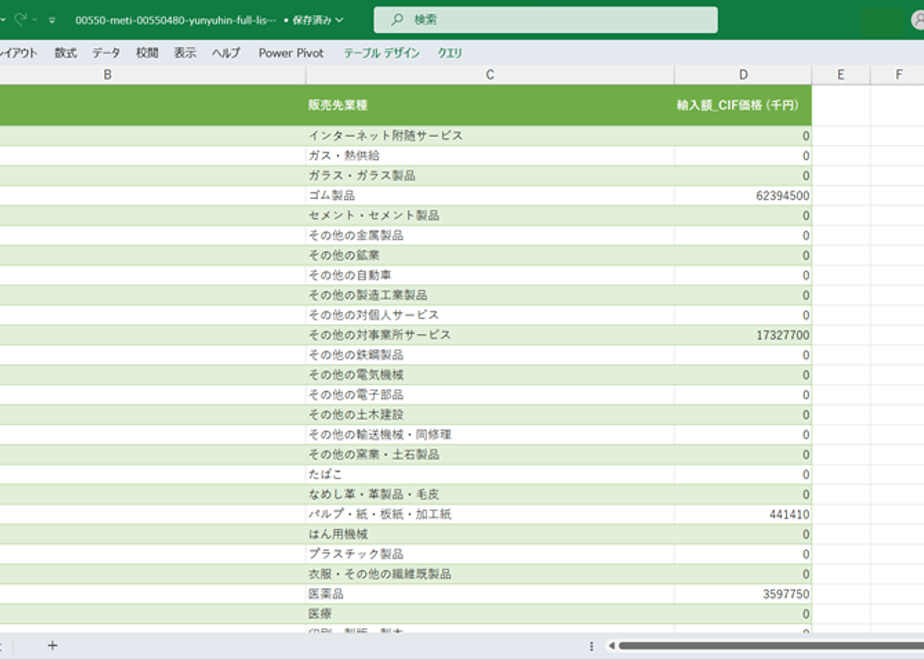Viewport: 924px width, 660px height.
Task: Switch to the テーブル デザイン tab
Action: (x=381, y=53)
